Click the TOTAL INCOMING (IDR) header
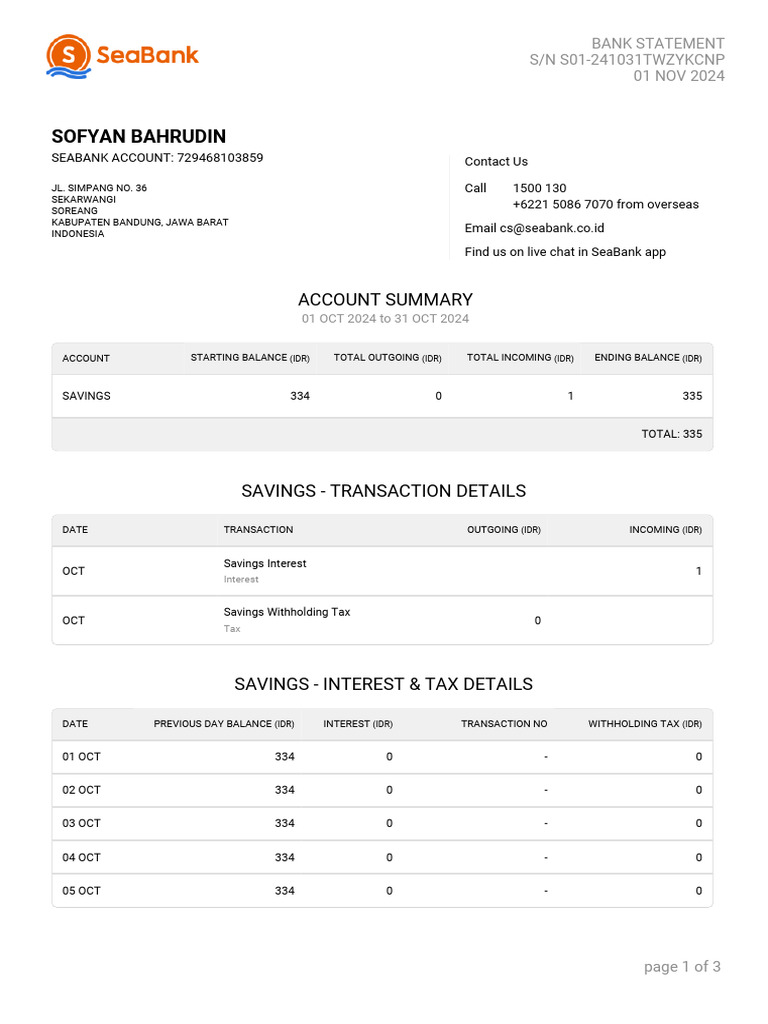This screenshot has width=768, height=1024. click(x=520, y=358)
